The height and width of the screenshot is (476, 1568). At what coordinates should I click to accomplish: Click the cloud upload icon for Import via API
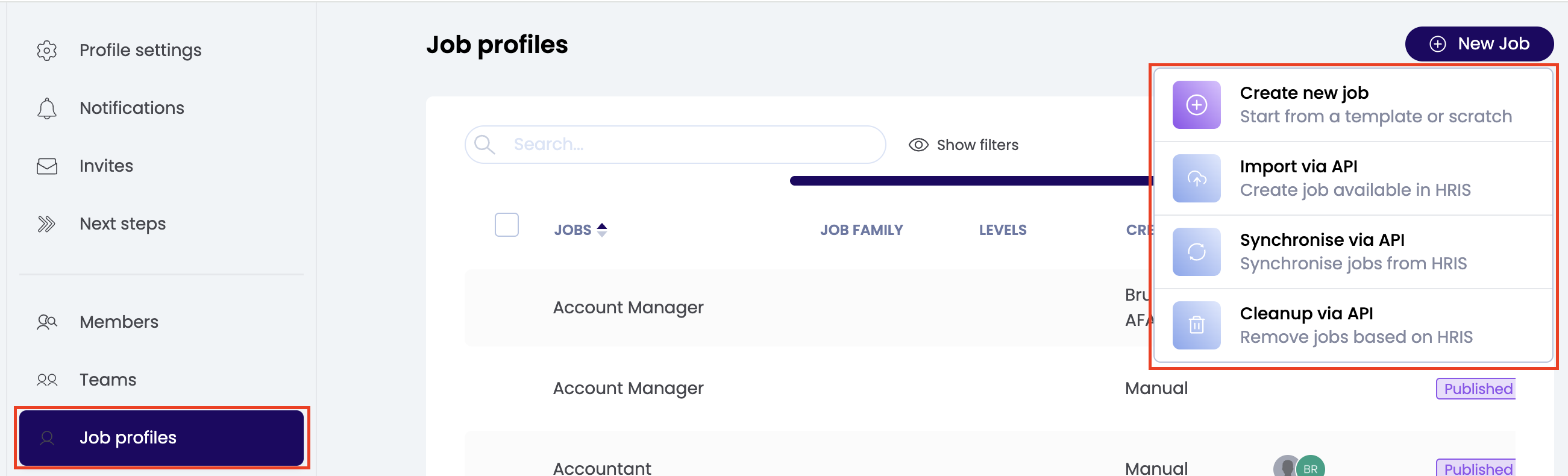coord(1196,178)
